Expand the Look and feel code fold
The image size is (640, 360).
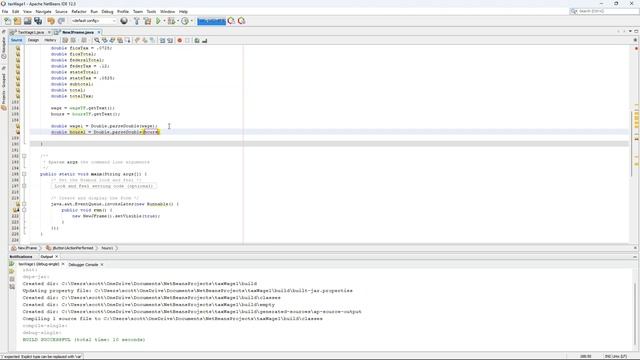(x=24, y=186)
